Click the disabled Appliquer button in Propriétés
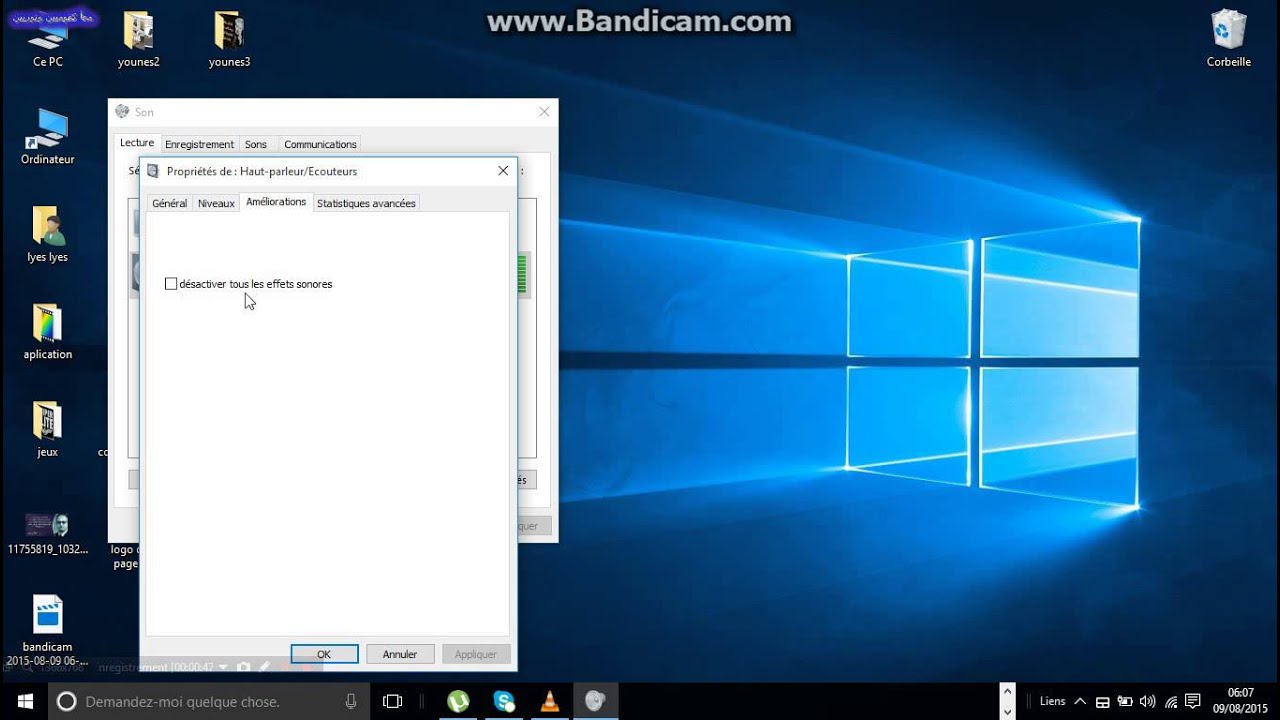The image size is (1280, 720). (476, 654)
